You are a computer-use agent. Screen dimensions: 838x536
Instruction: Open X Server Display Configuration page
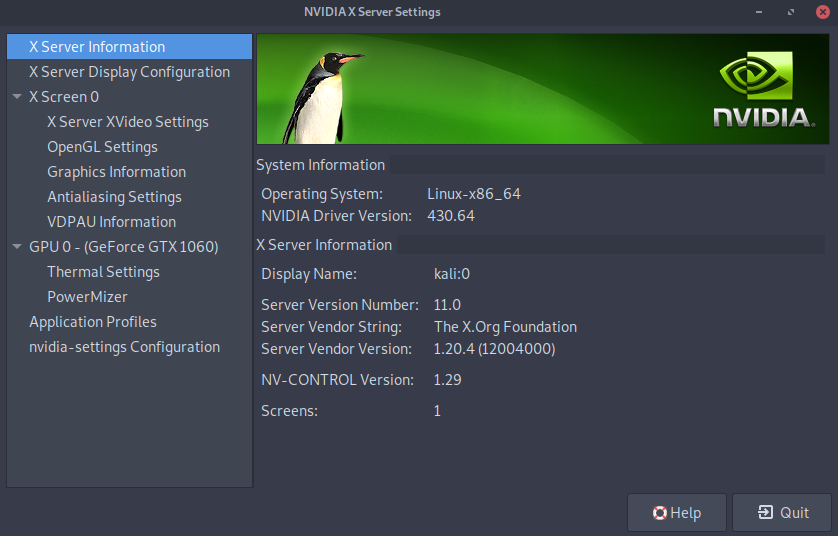click(x=129, y=72)
